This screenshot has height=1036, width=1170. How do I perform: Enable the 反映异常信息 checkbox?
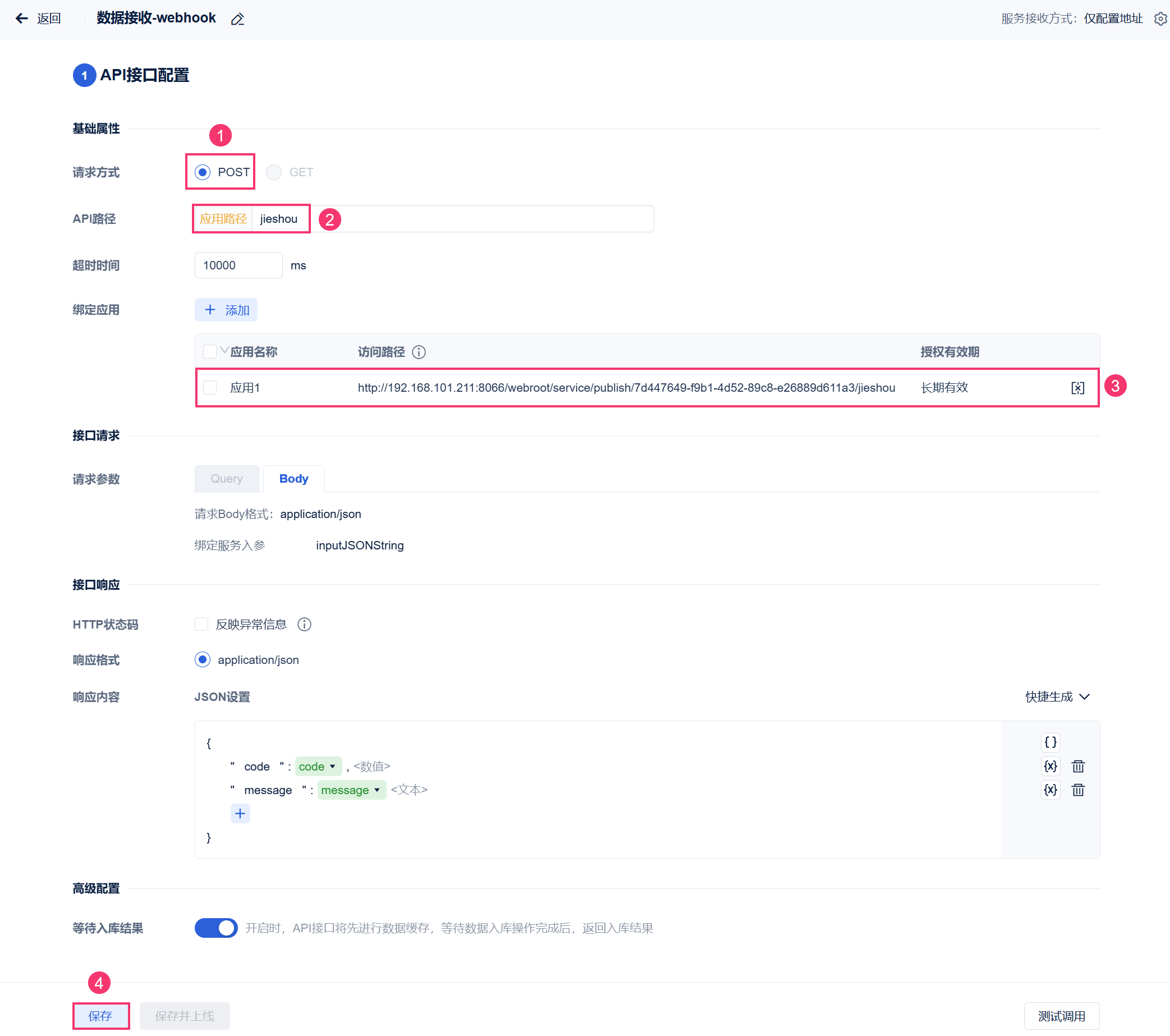coord(201,625)
